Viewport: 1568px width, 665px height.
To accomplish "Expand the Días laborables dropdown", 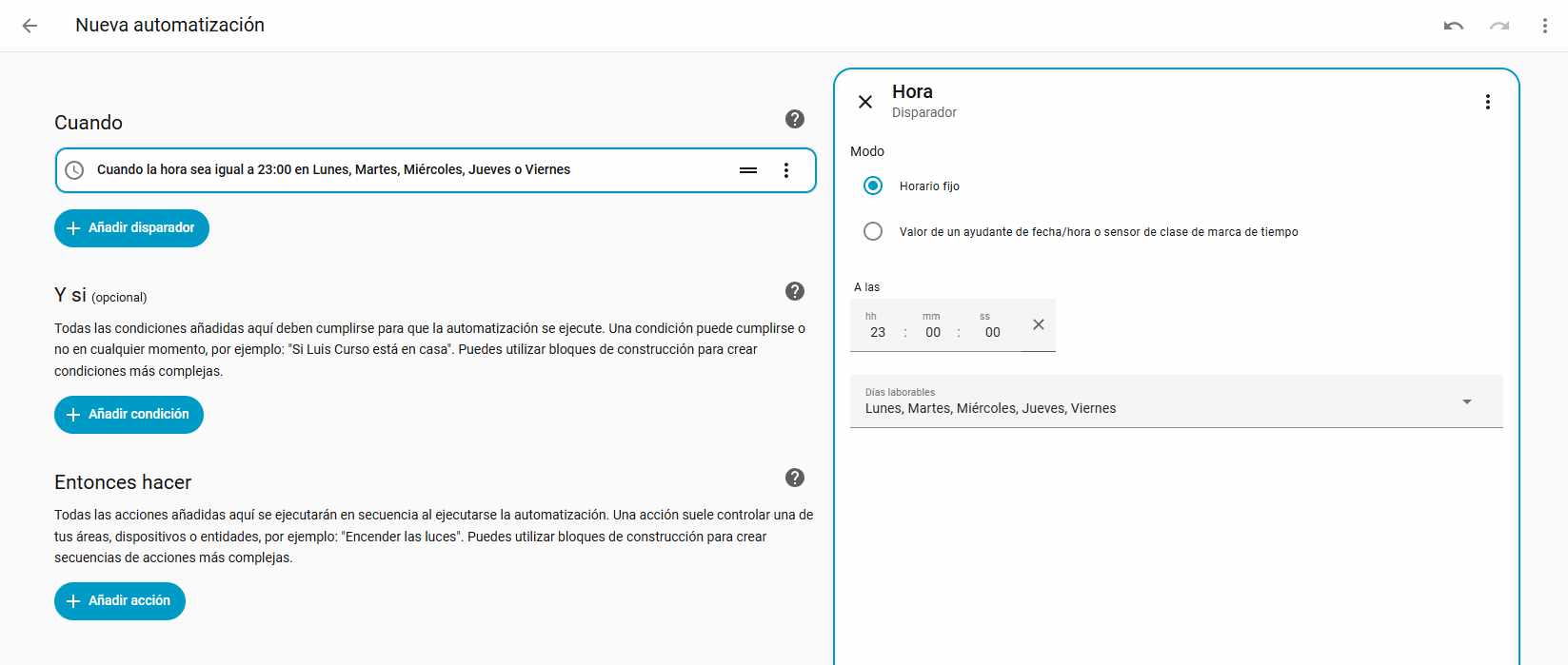I will coord(1466,401).
